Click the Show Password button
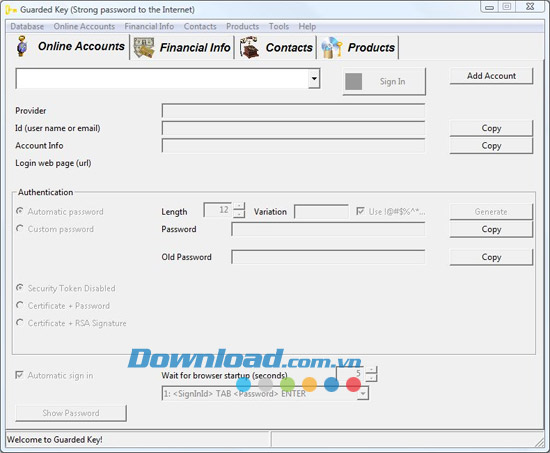The width and height of the screenshot is (550, 453). (x=71, y=413)
